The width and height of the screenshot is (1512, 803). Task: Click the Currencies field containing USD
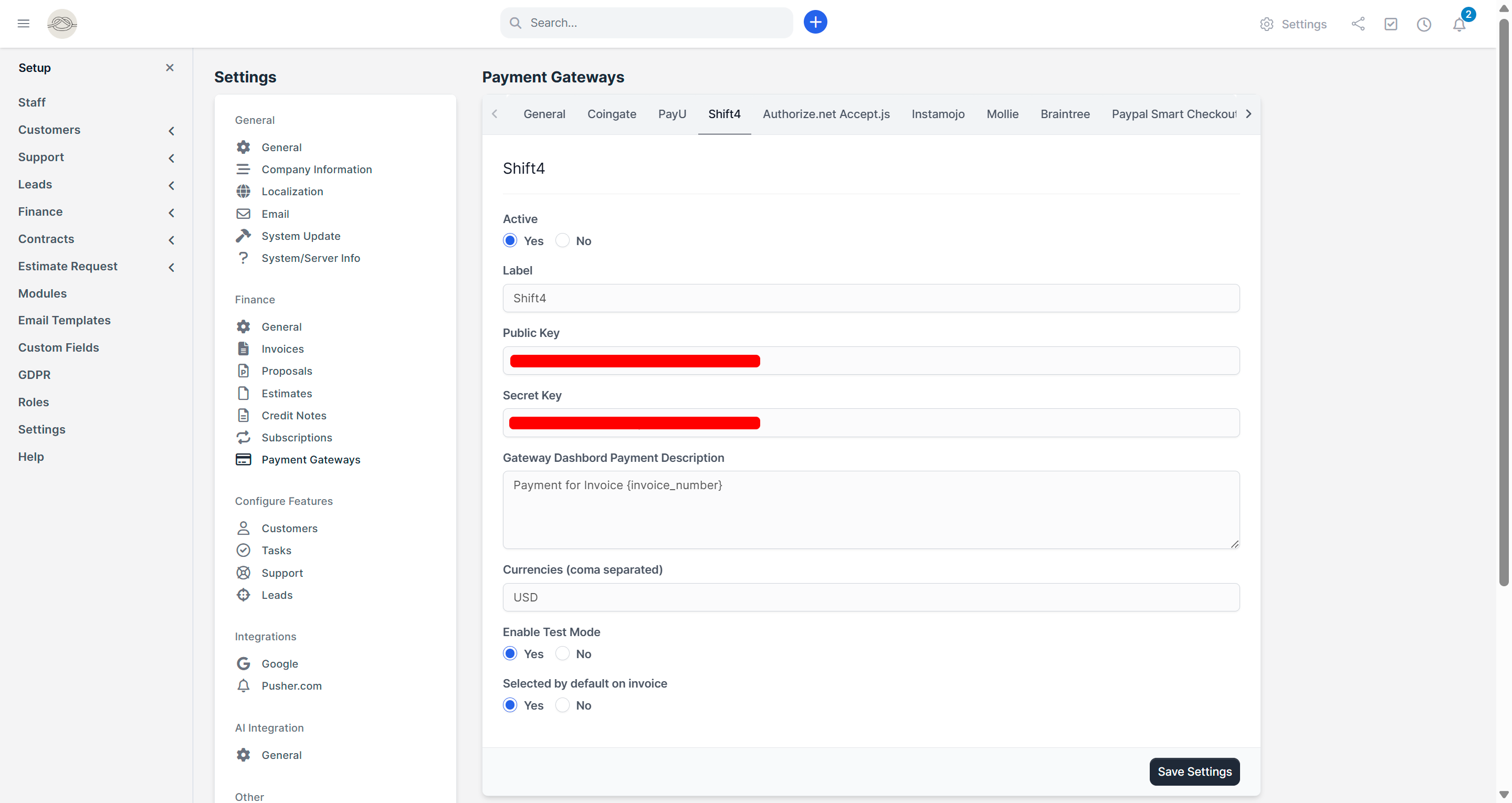[870, 597]
